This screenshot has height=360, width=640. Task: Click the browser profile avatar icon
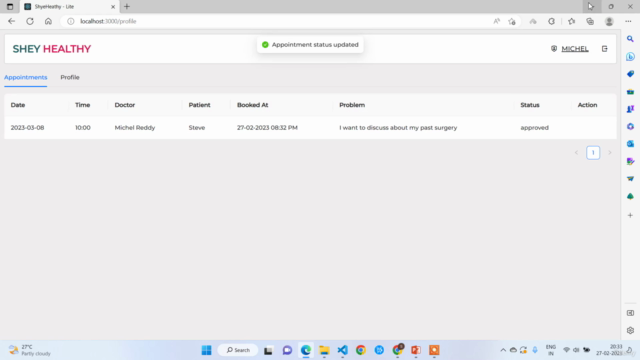(x=609, y=21)
